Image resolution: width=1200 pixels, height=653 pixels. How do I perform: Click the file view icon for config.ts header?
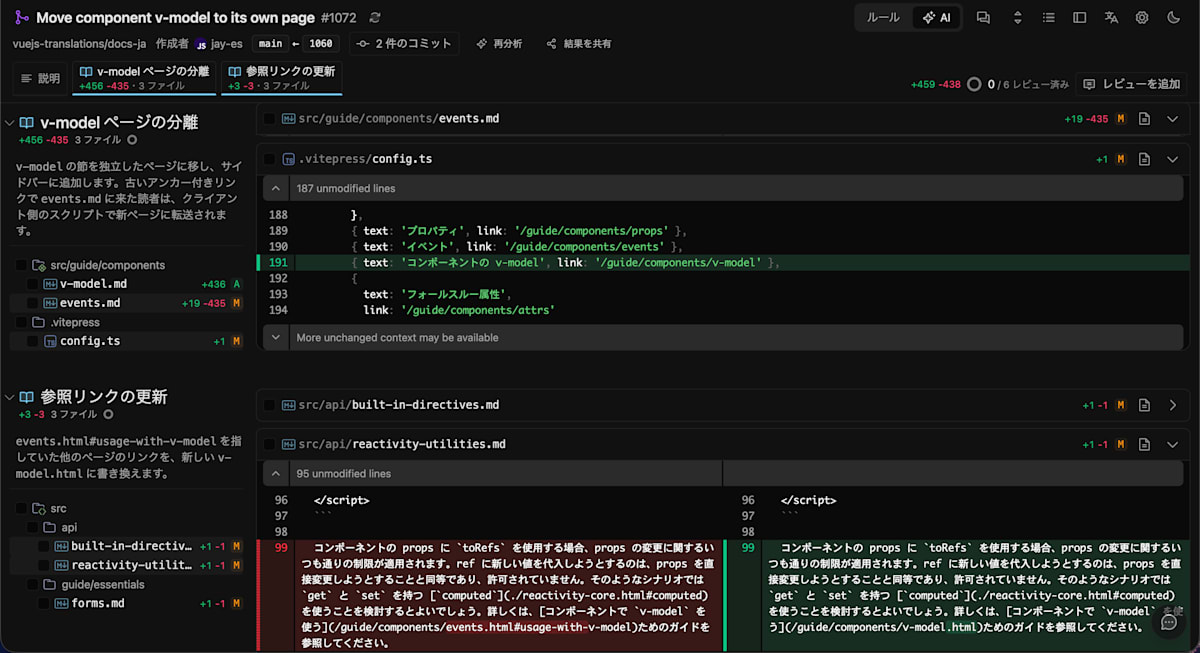click(1145, 159)
